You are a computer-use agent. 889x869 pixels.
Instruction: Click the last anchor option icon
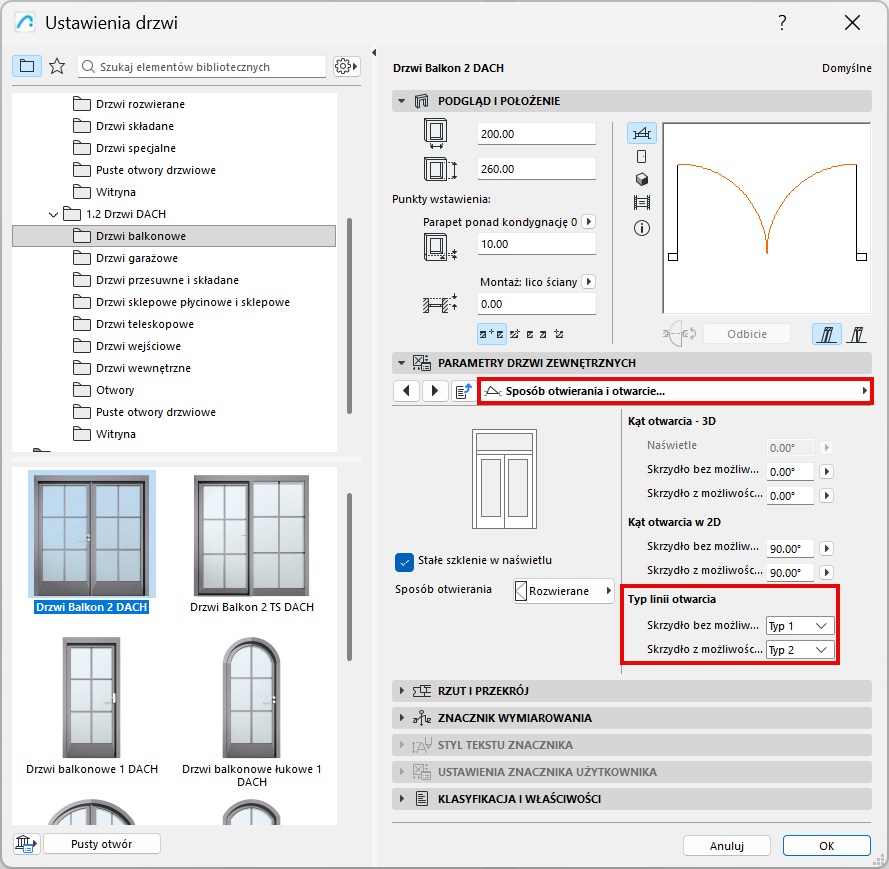[559, 334]
